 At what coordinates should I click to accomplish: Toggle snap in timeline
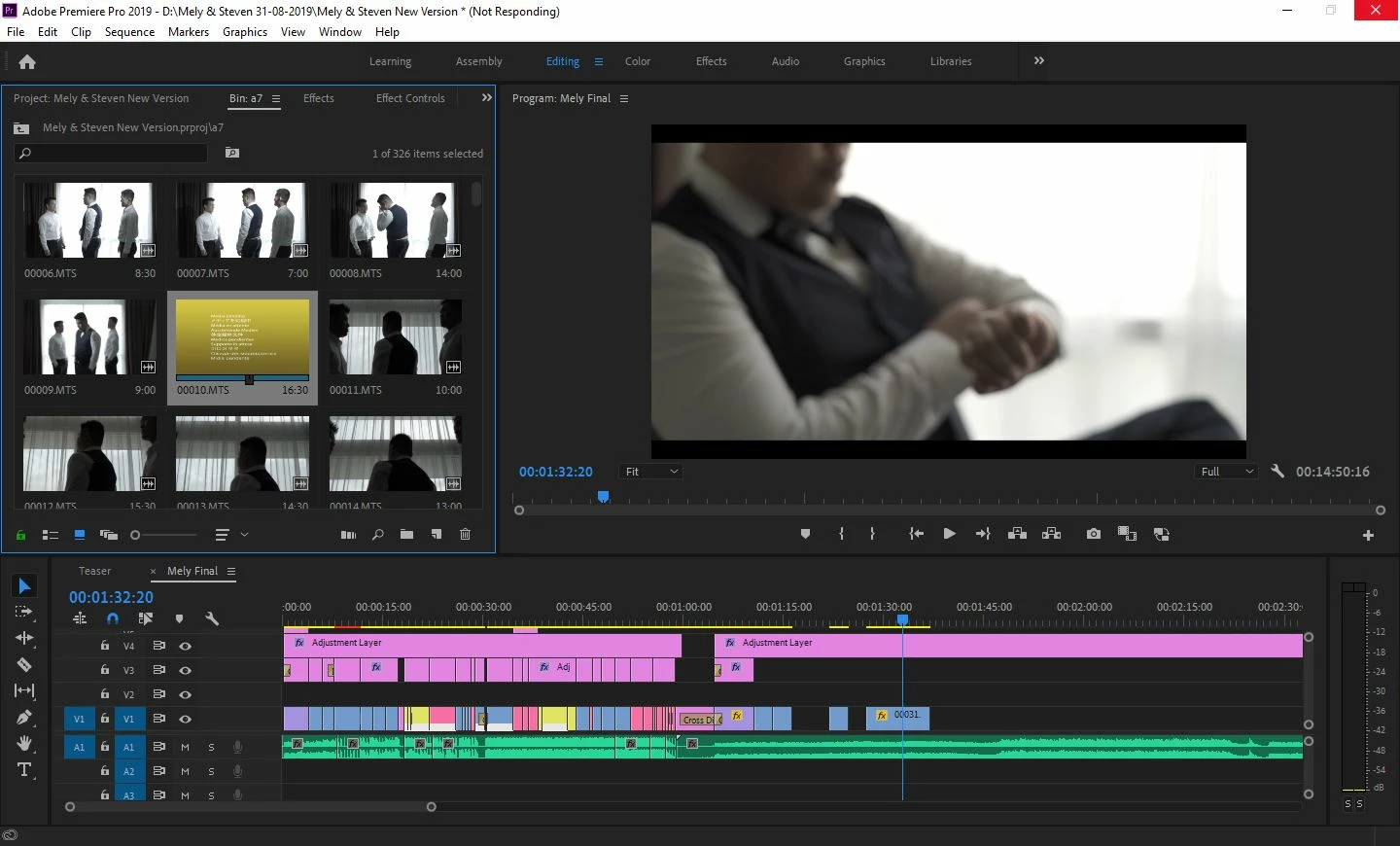113,618
